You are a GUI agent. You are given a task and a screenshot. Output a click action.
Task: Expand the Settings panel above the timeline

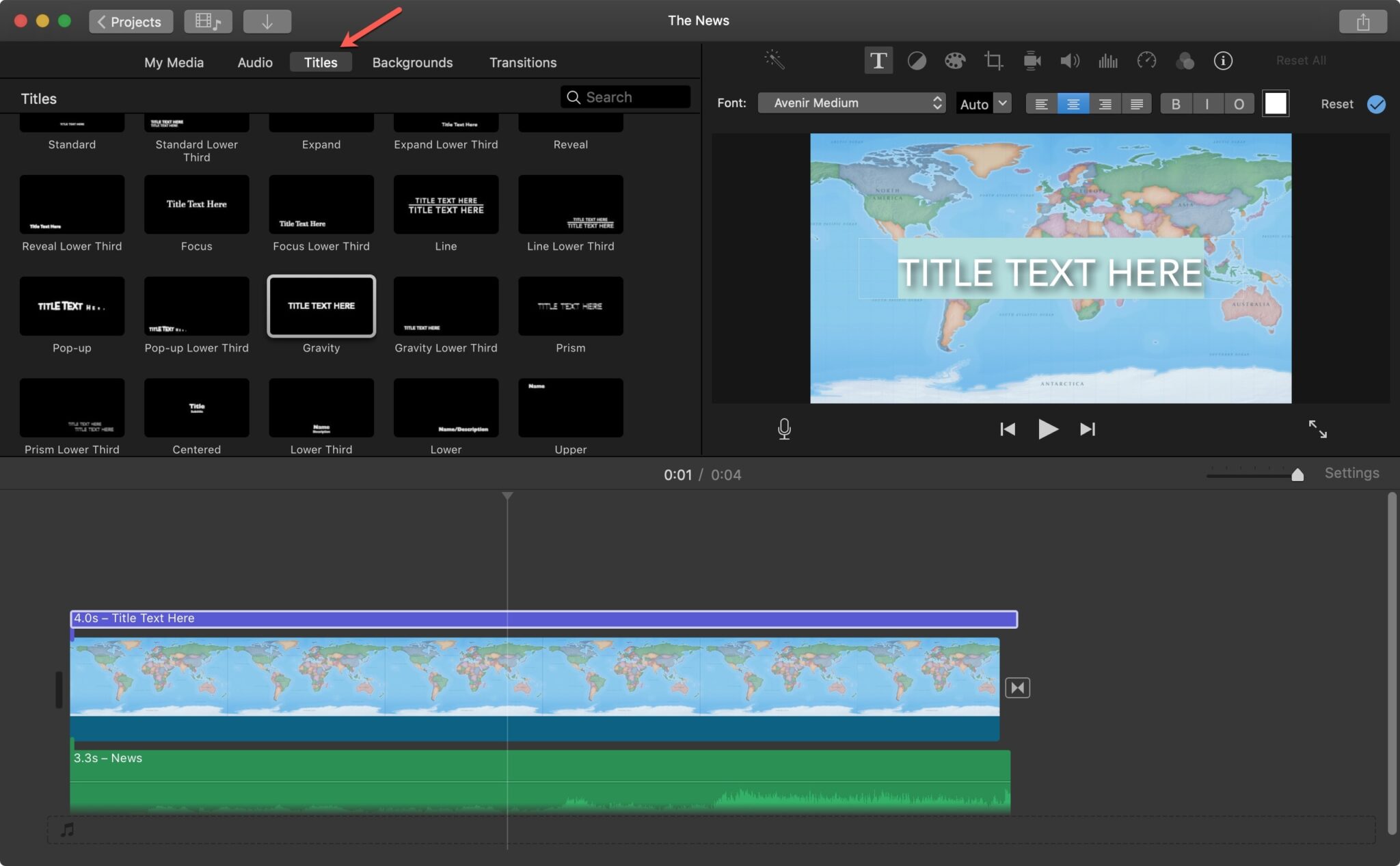[1351, 472]
